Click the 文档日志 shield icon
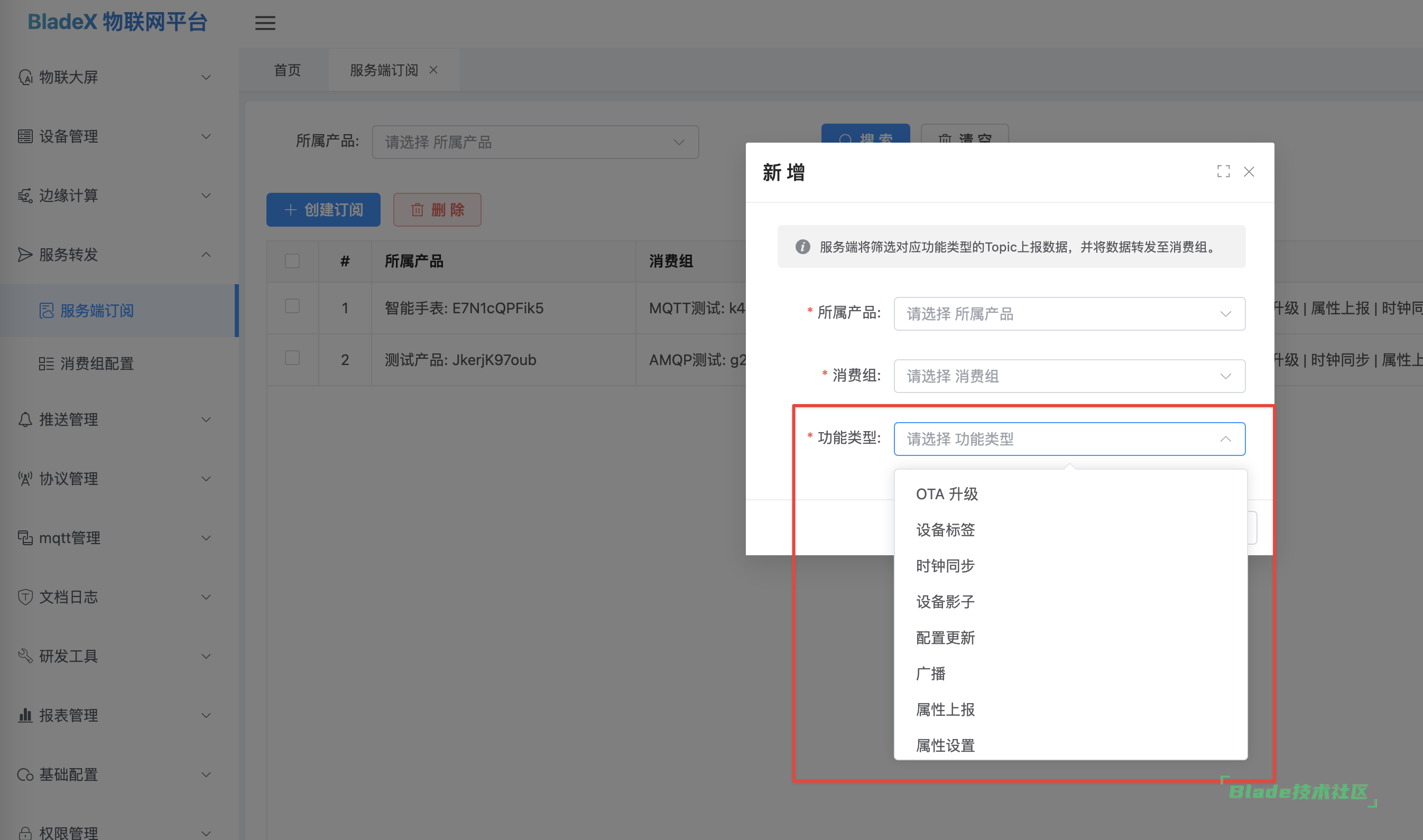 [25, 597]
